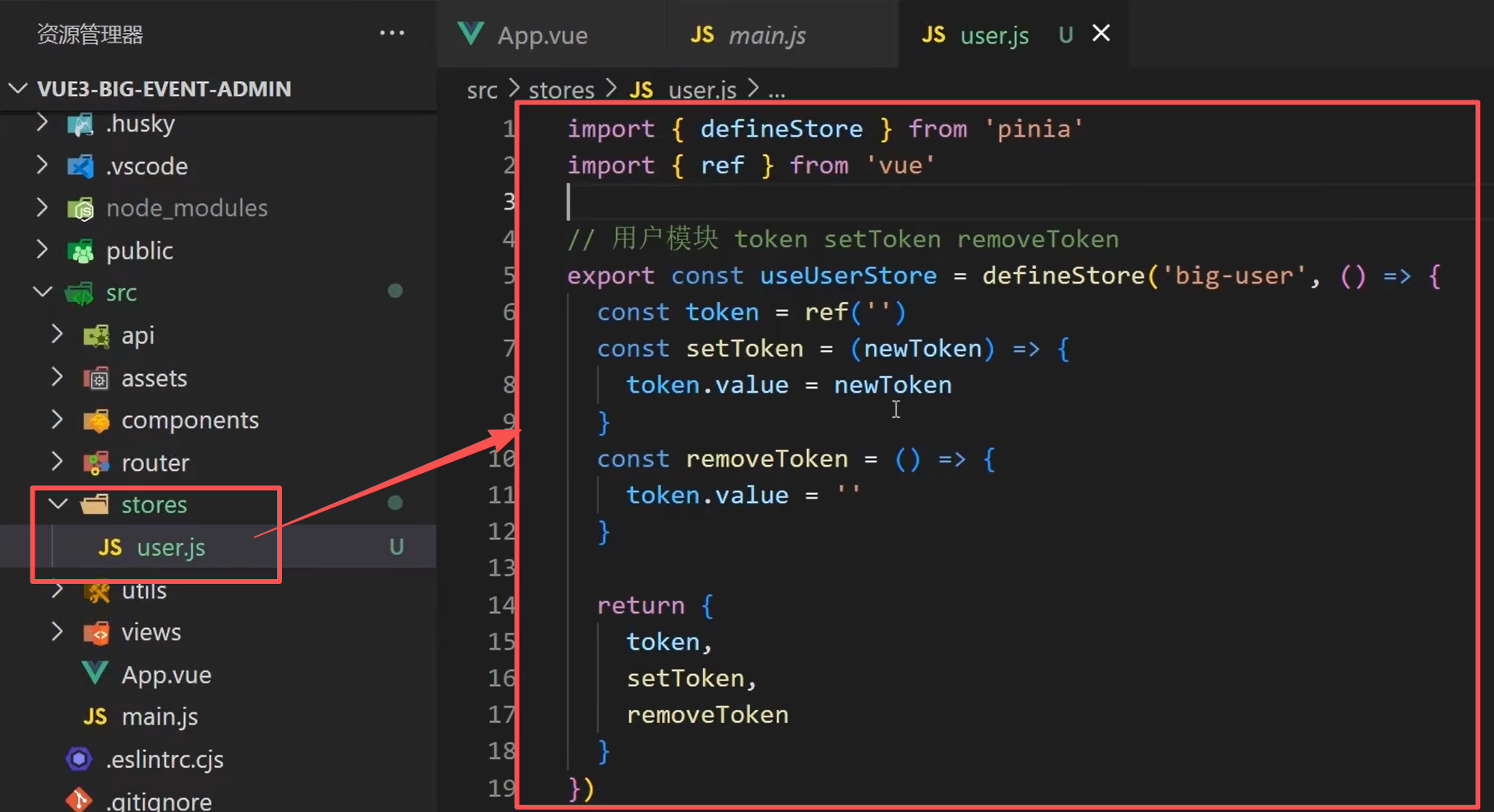Screen dimensions: 1494x812
Task: Click the src breadcrumb segment
Action: click(482, 90)
